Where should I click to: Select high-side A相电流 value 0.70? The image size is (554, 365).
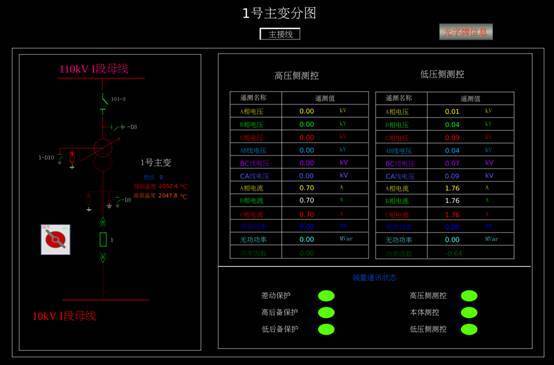pos(306,188)
